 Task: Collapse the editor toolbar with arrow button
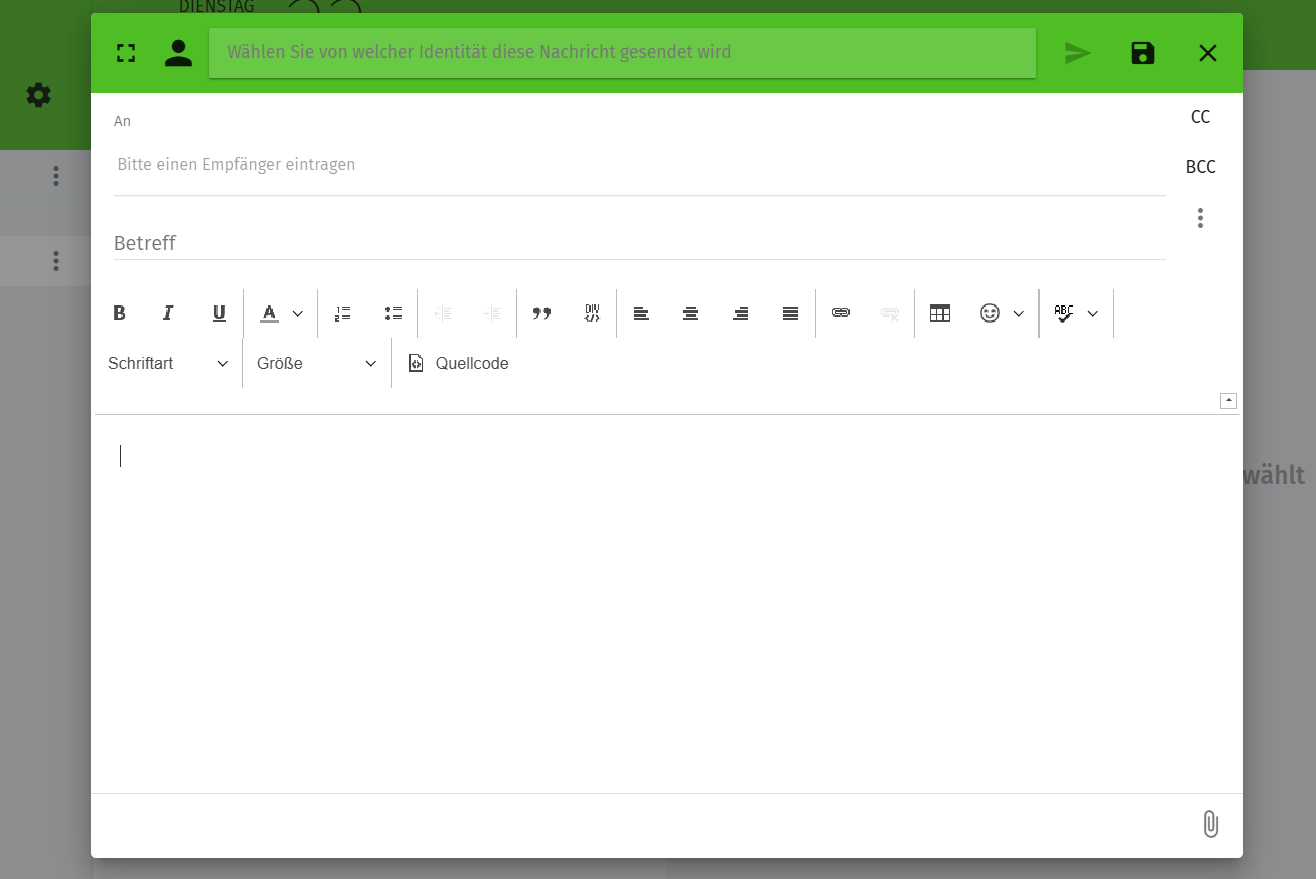[x=1229, y=401]
